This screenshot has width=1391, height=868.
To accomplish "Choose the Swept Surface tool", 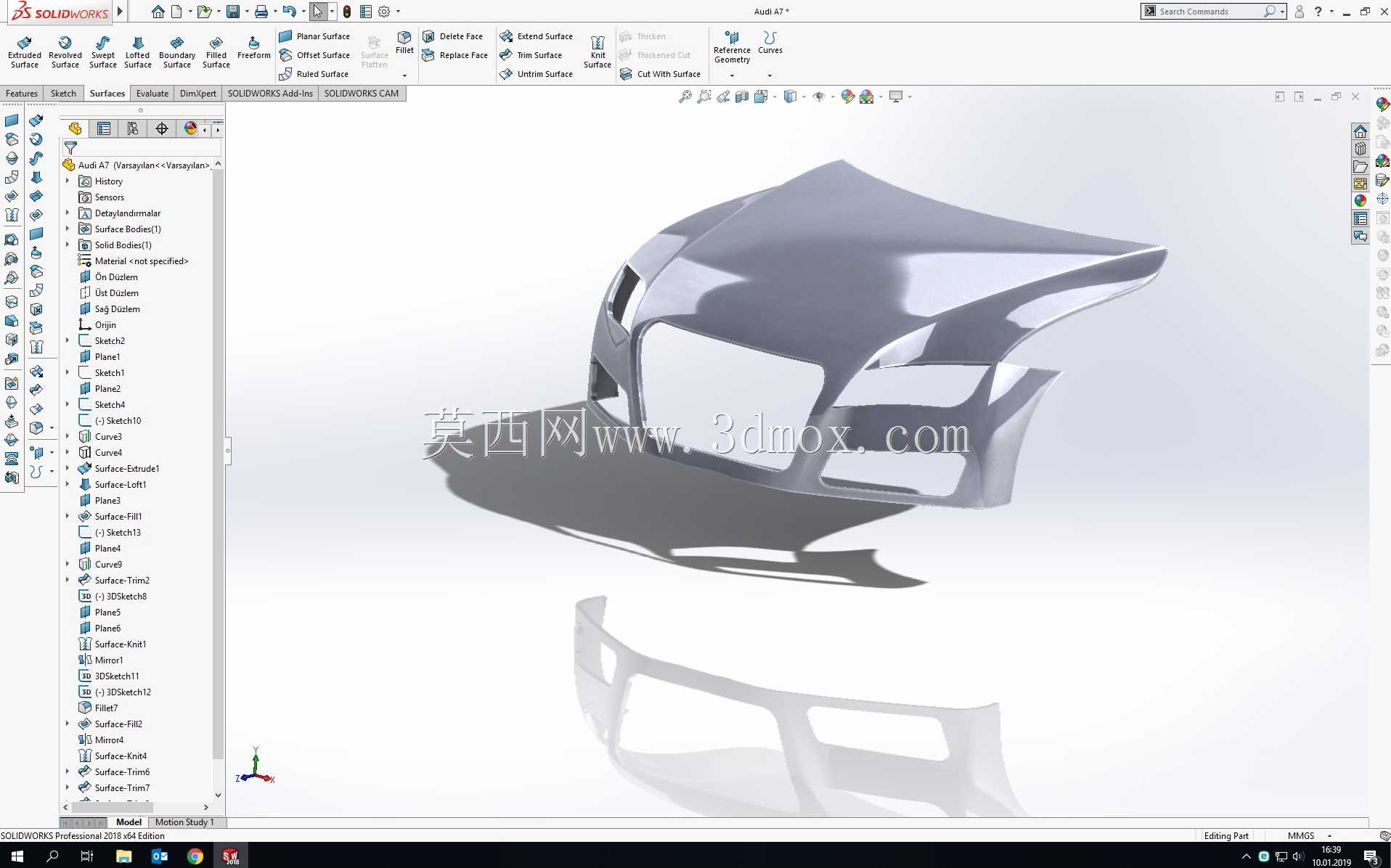I will [x=103, y=52].
